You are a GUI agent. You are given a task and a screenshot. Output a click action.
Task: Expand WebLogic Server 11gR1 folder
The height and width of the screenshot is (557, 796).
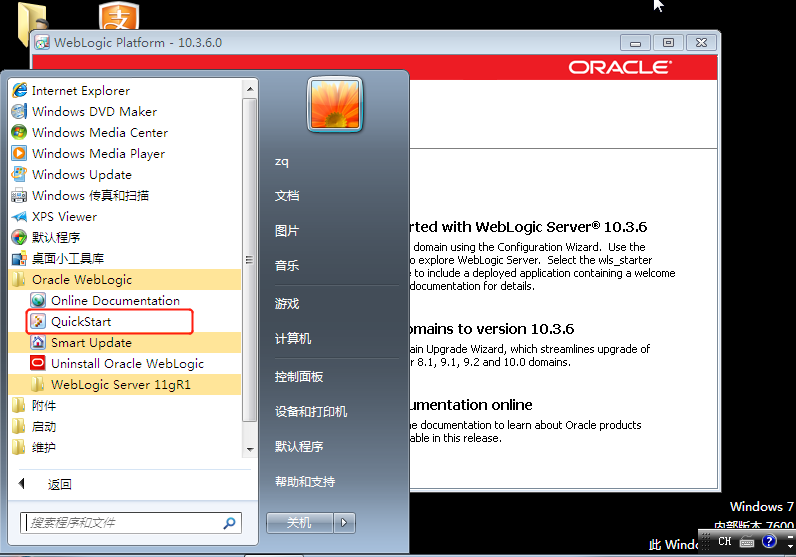click(x=124, y=385)
